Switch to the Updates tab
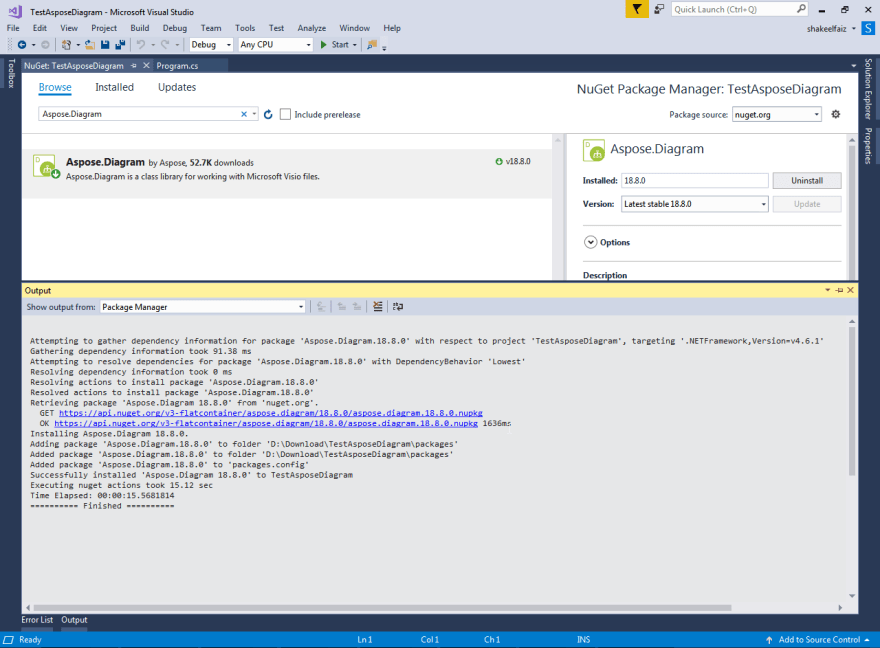Viewport: 880px width, 648px height. [x=177, y=87]
